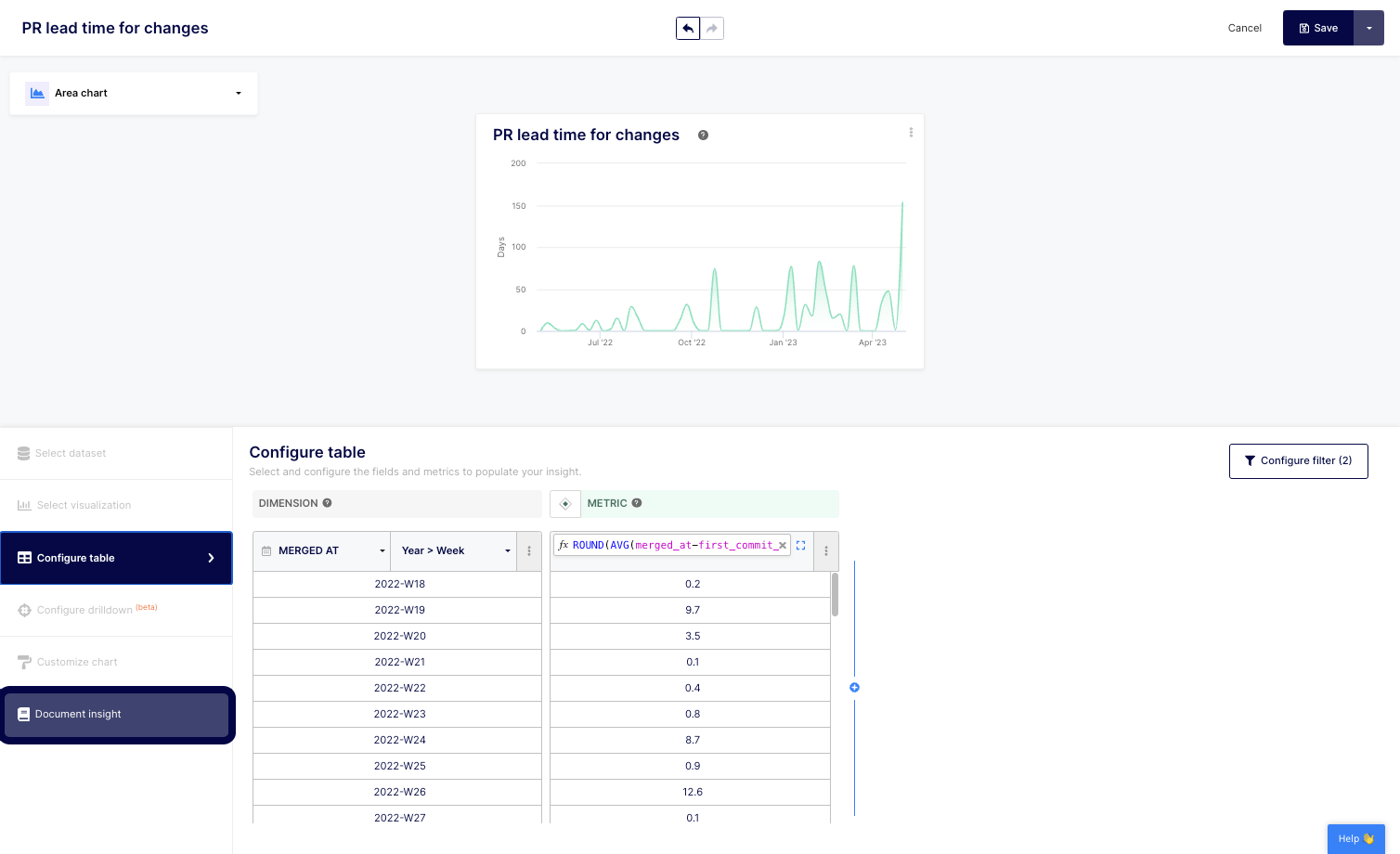
Task: Open the chart card kebab menu
Action: [911, 133]
